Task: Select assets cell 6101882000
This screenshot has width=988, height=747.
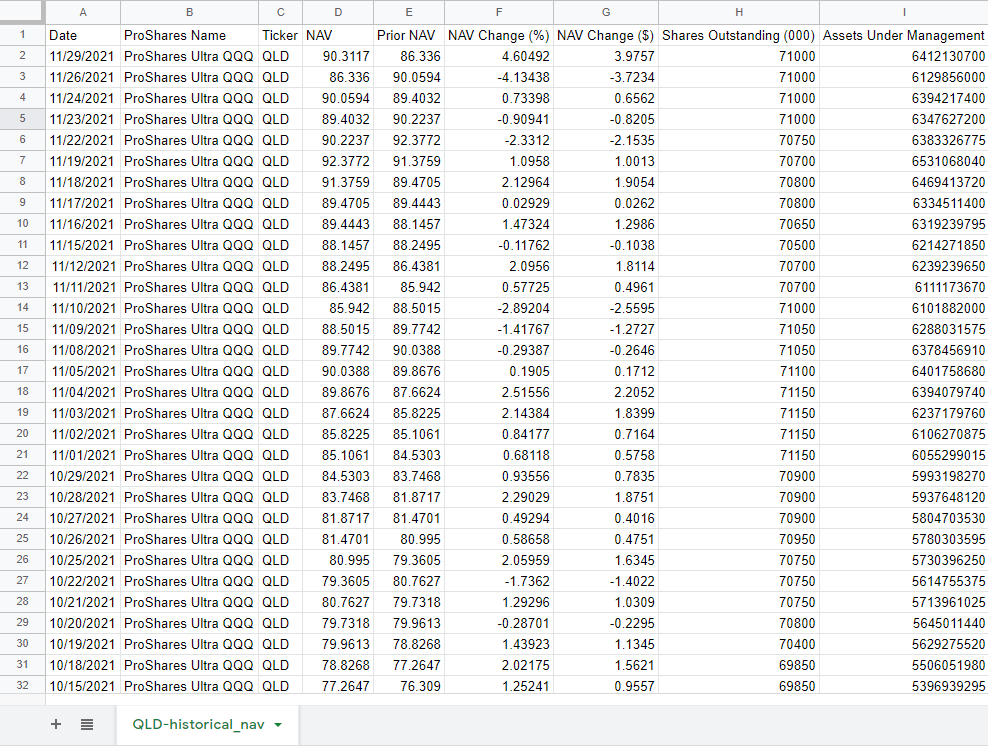Action: click(904, 308)
